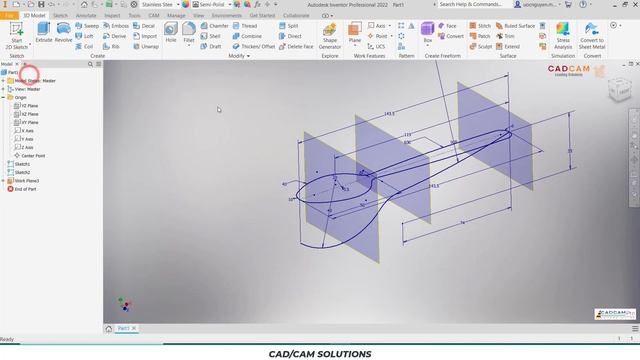
Task: Expand the View: Master node
Action: (3, 89)
